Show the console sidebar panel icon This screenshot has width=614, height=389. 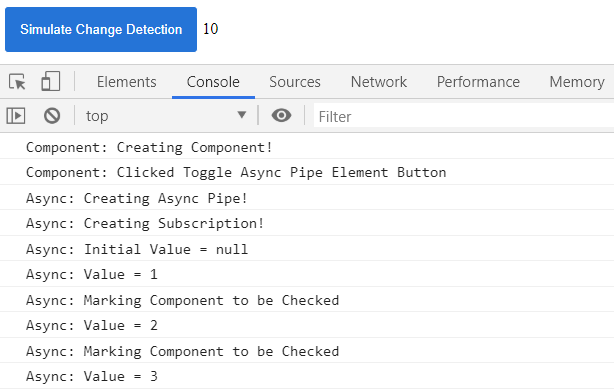(x=16, y=116)
